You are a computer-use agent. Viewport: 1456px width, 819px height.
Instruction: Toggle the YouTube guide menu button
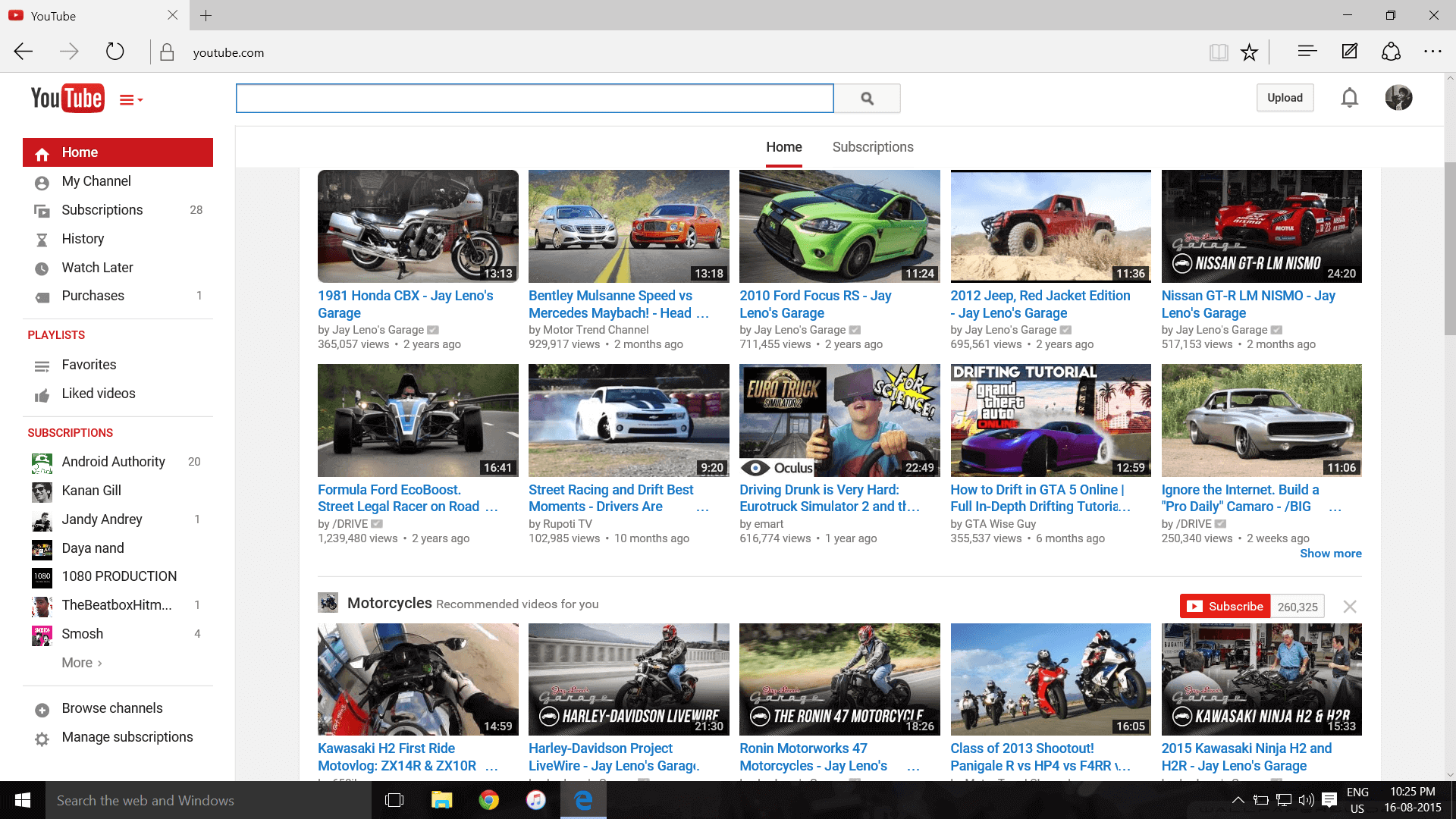coord(130,100)
